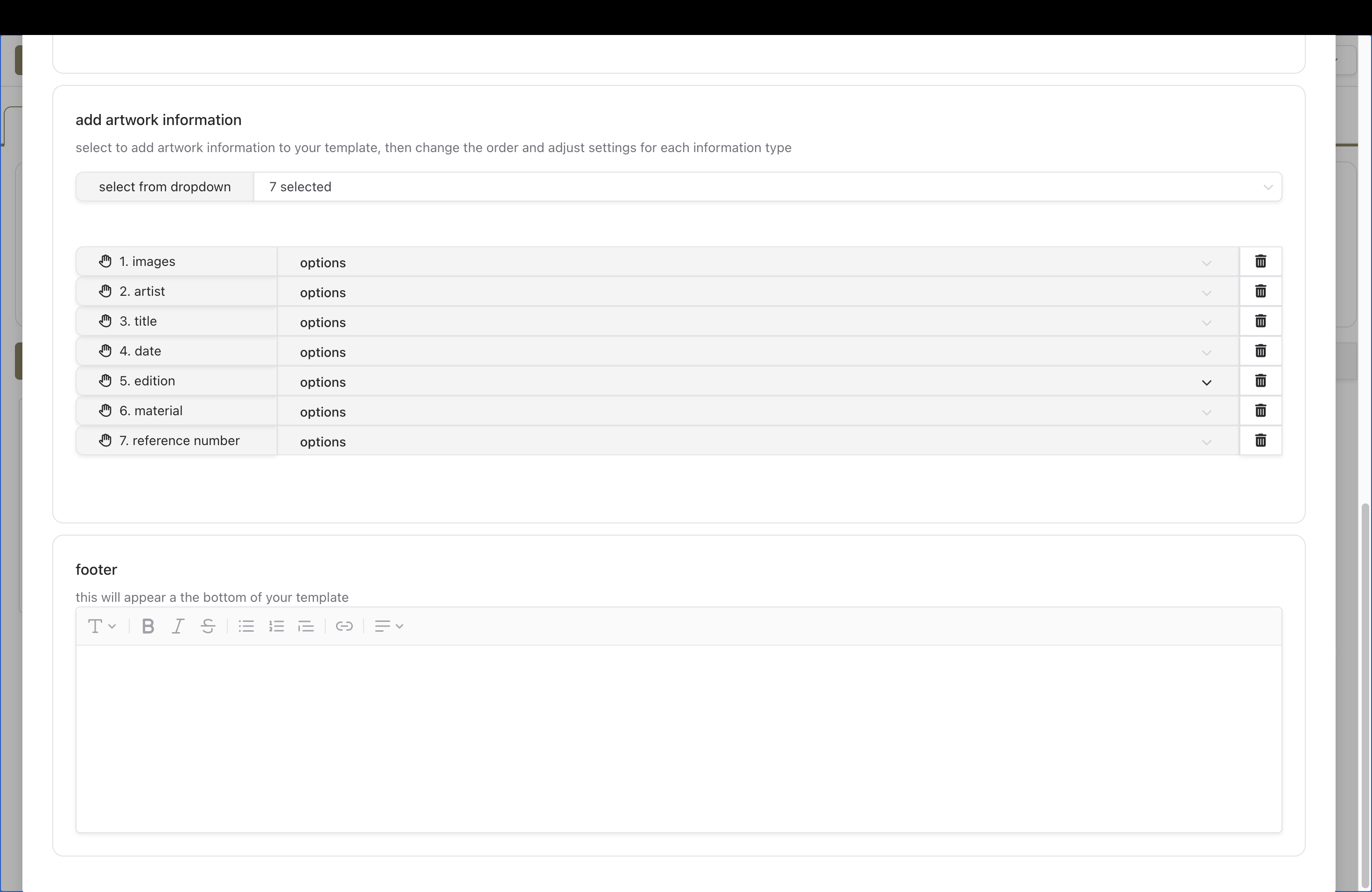1372x892 pixels.
Task: Trash the material information row
Action: (x=1260, y=411)
